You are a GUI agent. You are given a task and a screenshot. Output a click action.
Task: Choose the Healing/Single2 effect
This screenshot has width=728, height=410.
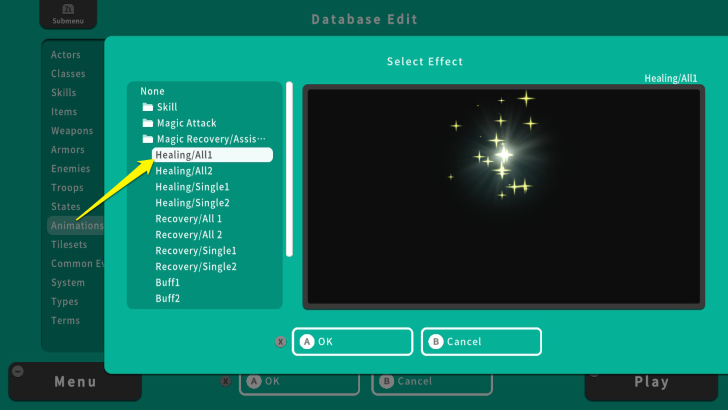[192, 203]
